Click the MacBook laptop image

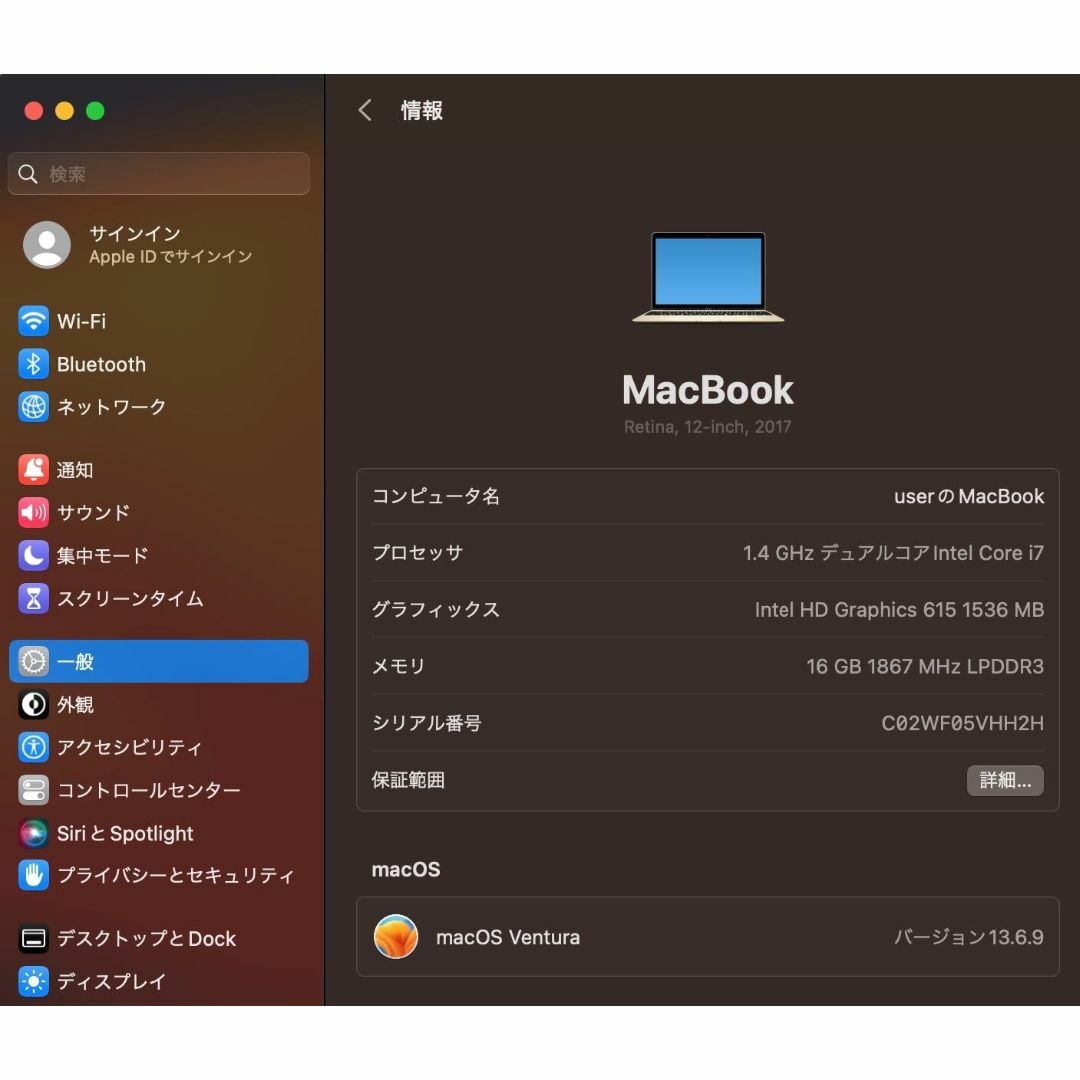pyautogui.click(x=708, y=278)
